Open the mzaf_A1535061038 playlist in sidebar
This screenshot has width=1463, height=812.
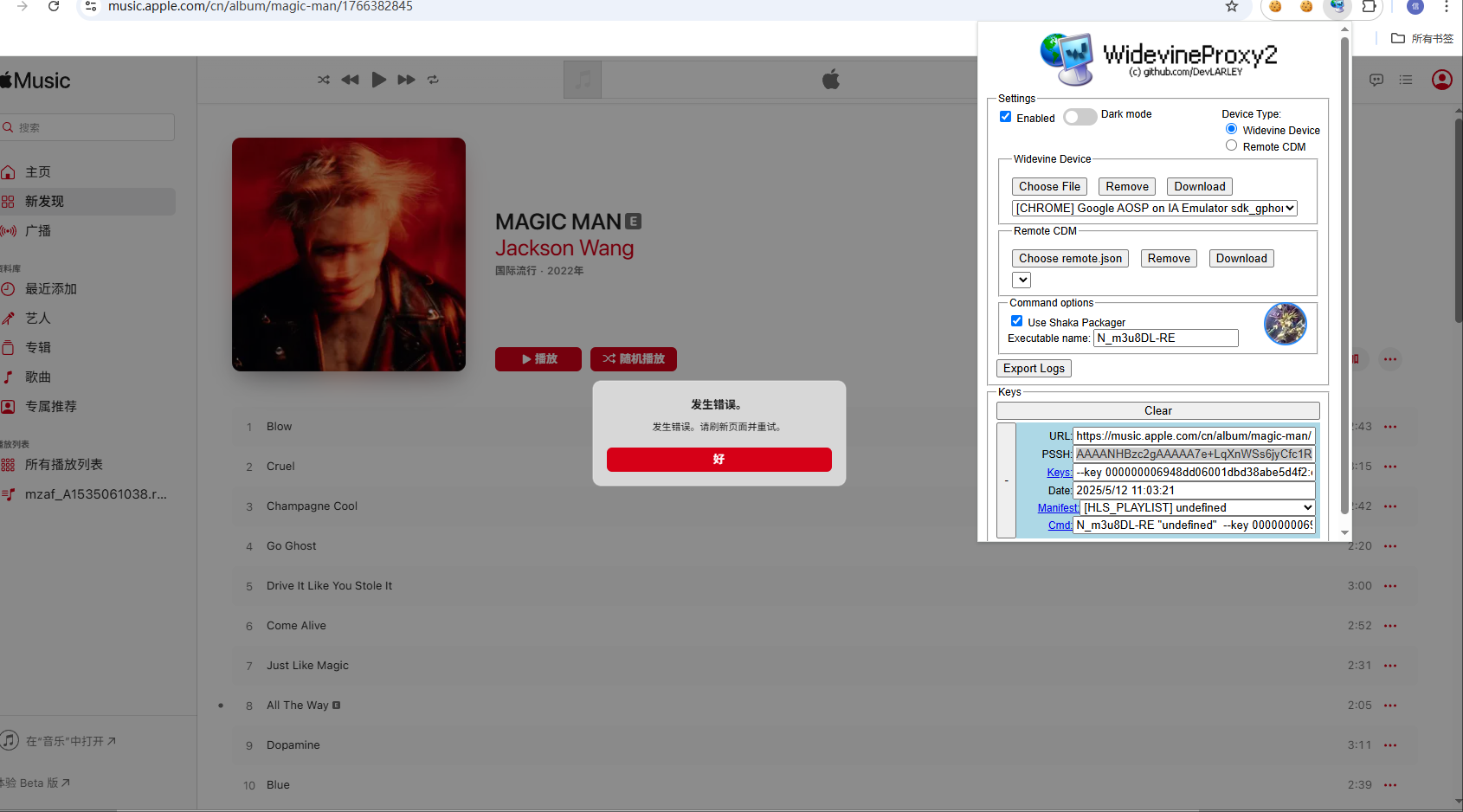coord(87,494)
